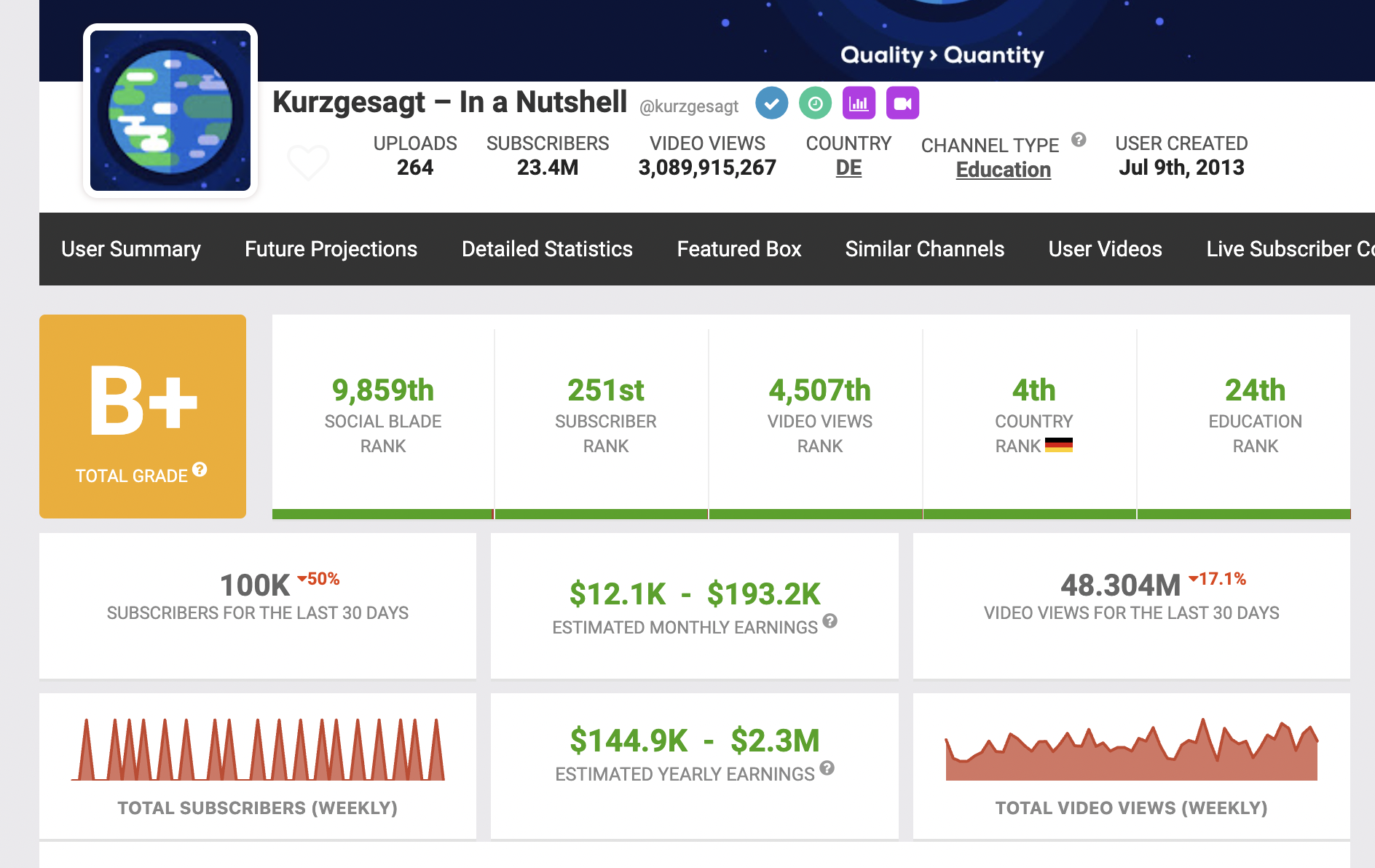Click the 100K subscribers last 30 days value
This screenshot has height=868, width=1375.
pyautogui.click(x=255, y=585)
